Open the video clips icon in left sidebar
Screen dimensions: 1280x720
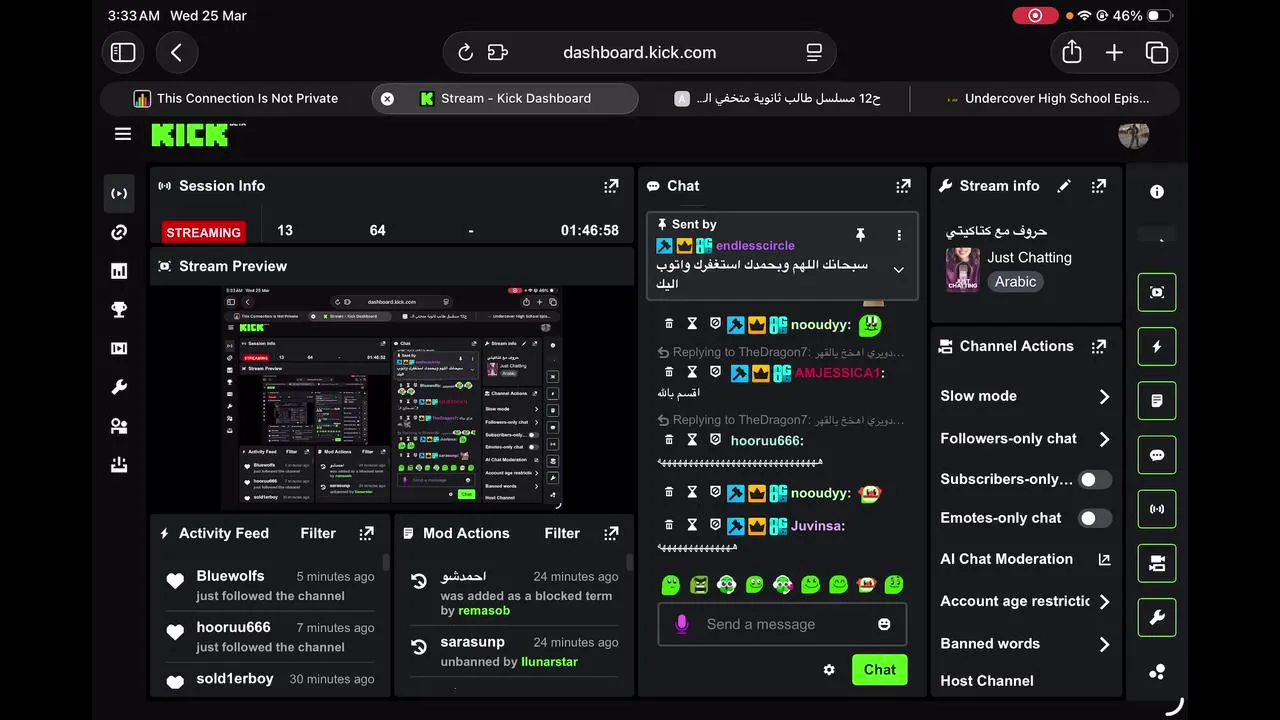click(119, 348)
